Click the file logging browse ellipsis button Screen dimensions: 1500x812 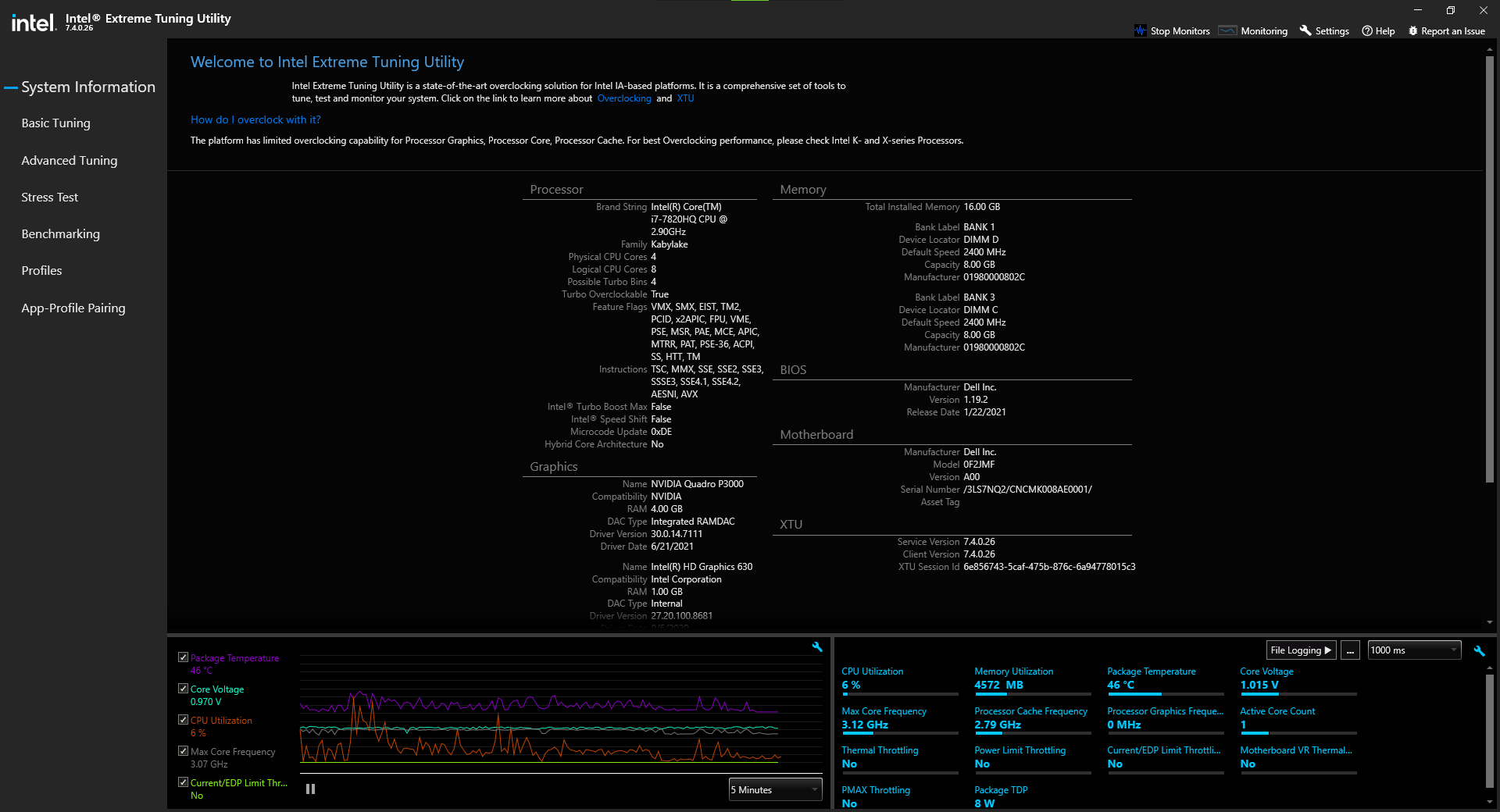(x=1350, y=650)
